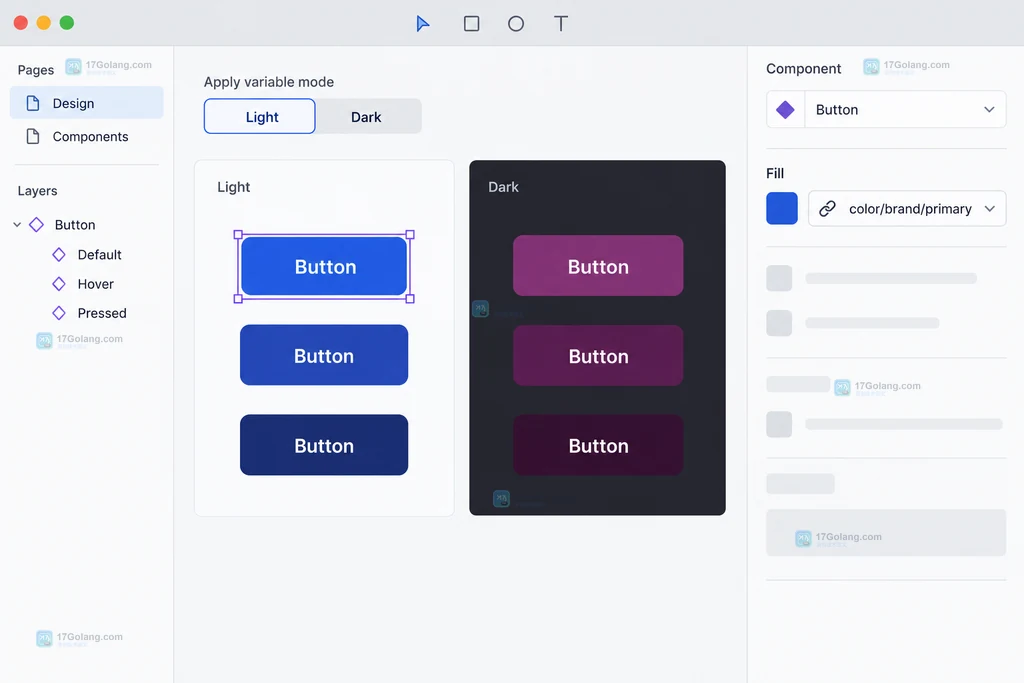Select the Pressed layer
Viewport: 1024px width, 683px height.
(x=102, y=313)
